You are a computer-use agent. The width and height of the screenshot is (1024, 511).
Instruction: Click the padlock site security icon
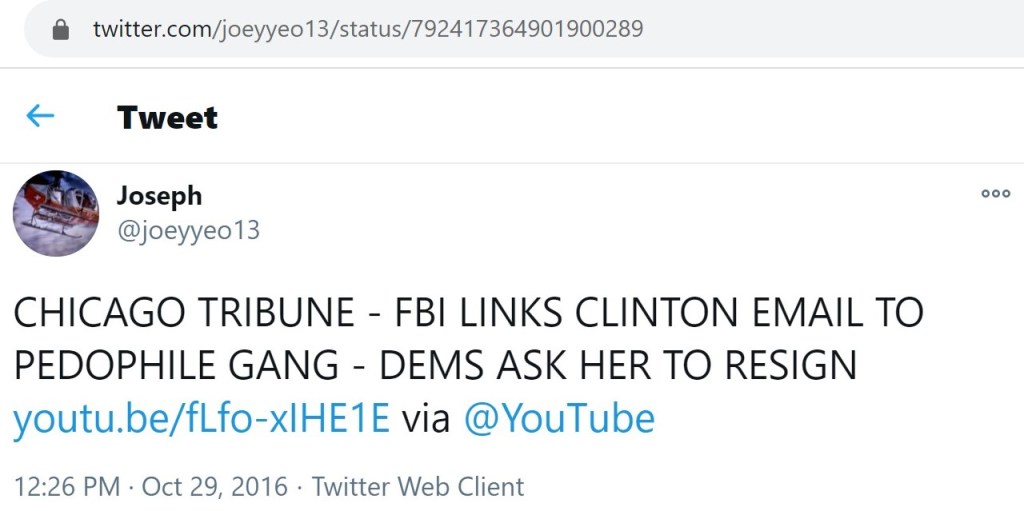click(61, 29)
